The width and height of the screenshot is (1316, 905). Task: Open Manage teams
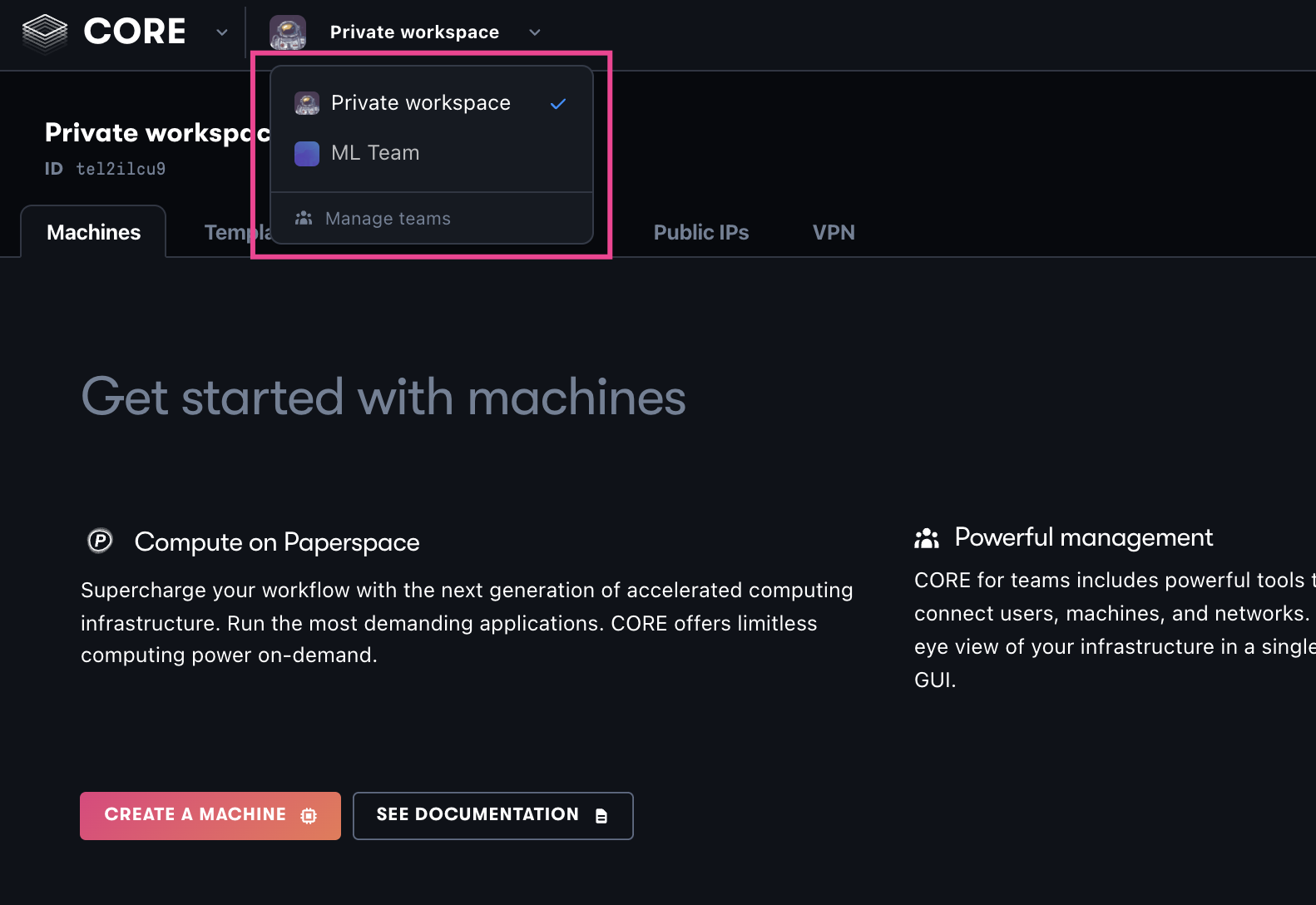pos(432,219)
